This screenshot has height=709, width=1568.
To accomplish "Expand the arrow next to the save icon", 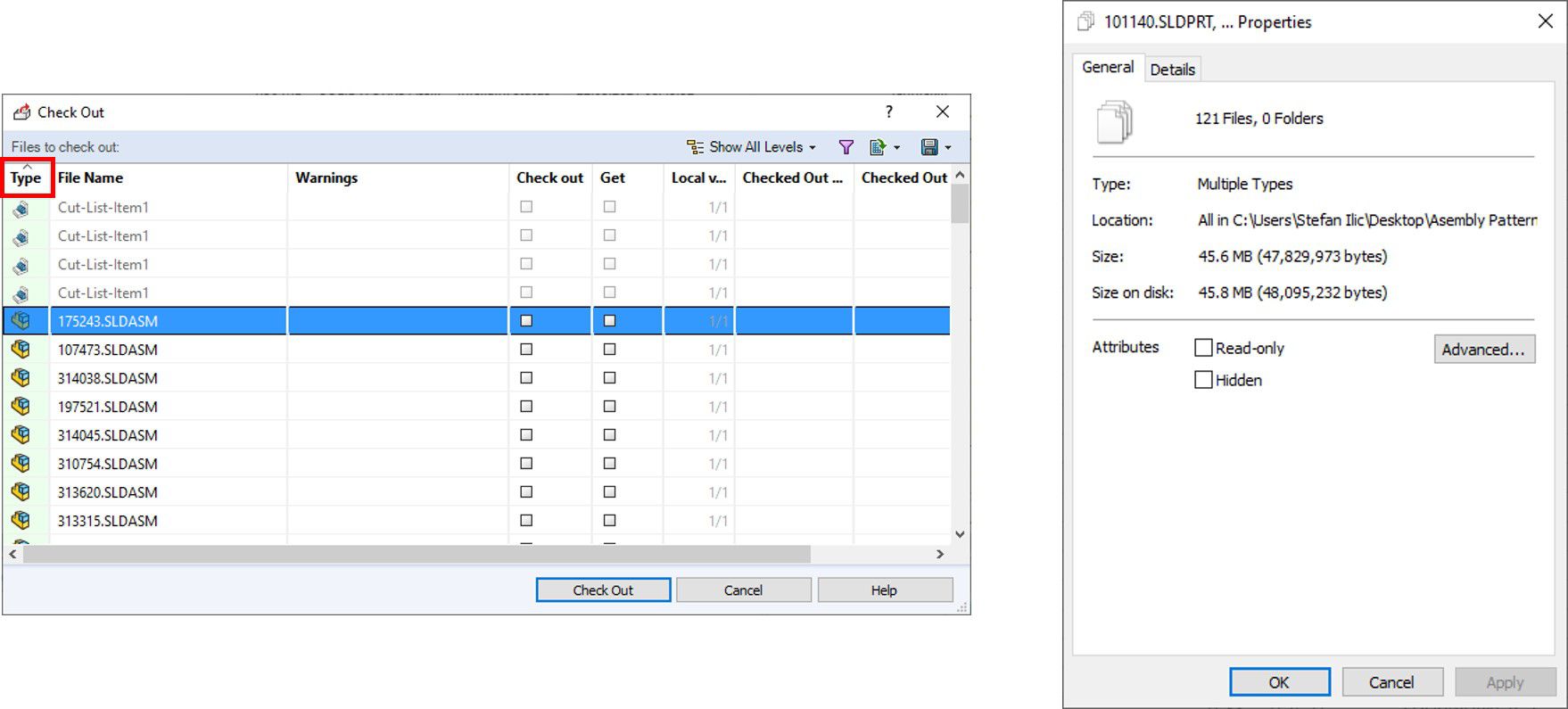I will [948, 148].
